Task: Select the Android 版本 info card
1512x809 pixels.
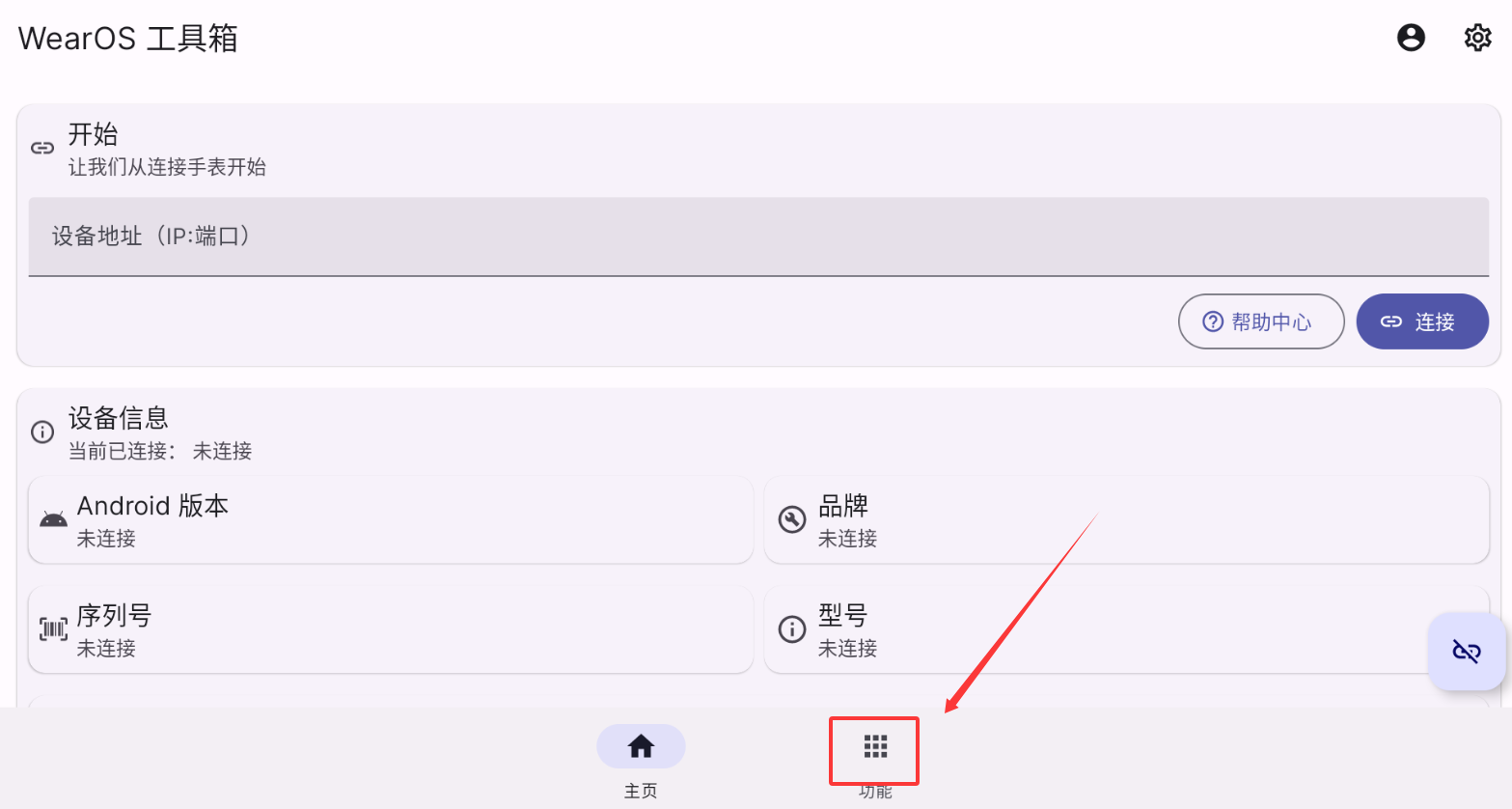Action: pos(391,519)
